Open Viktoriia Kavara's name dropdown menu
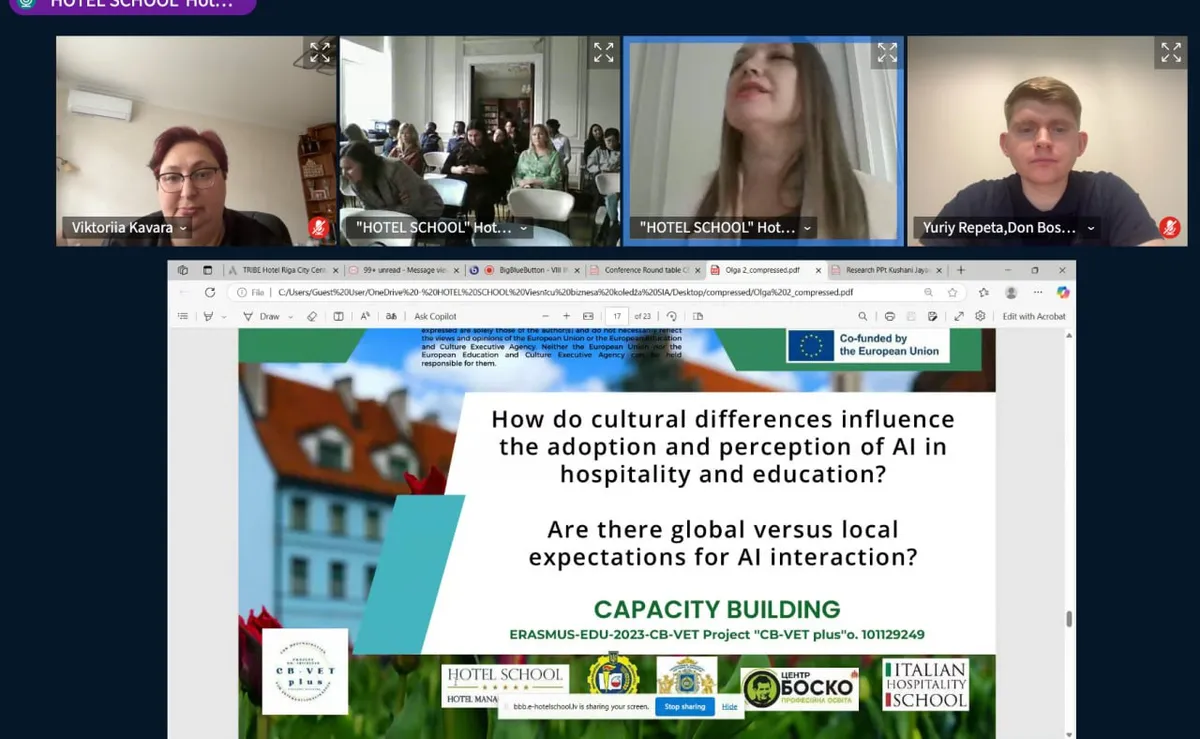Screen dimensions: 1200x739 (x=181, y=228)
